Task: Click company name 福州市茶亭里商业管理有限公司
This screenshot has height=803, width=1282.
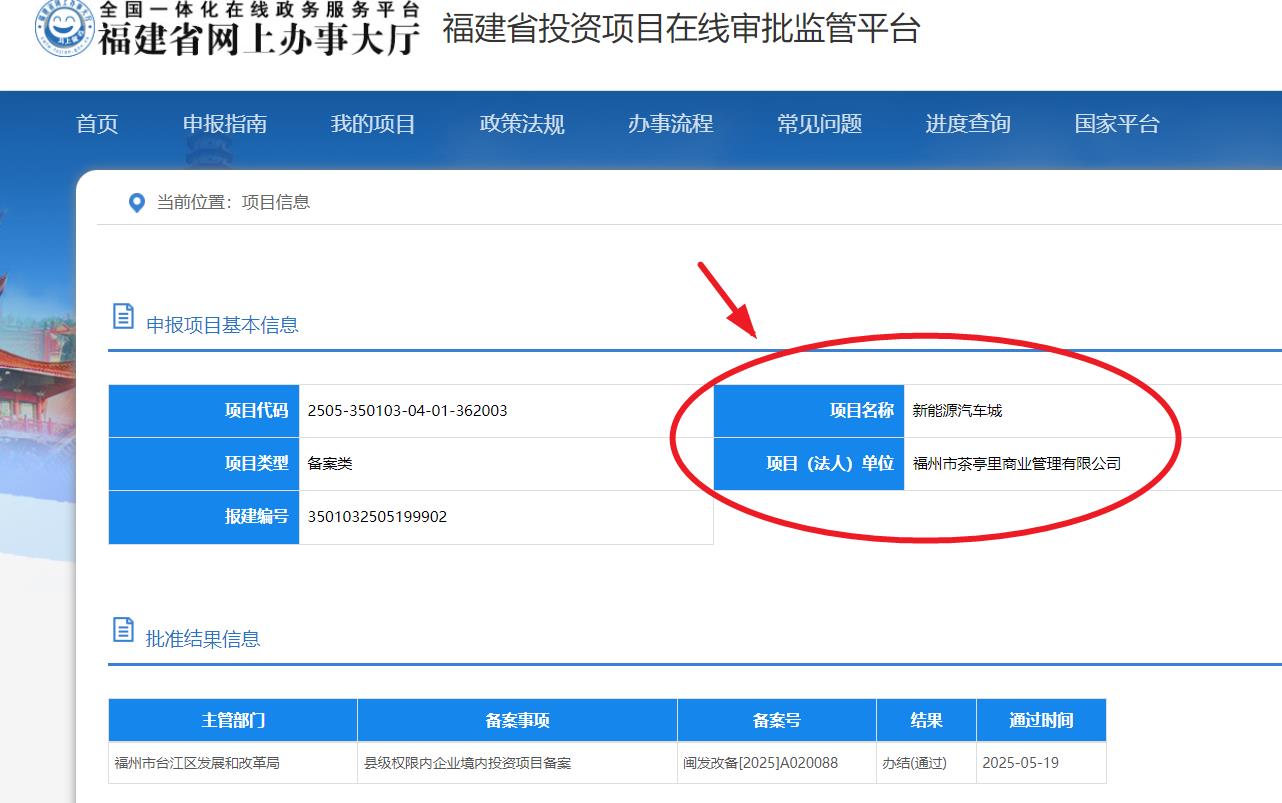Action: click(x=1017, y=464)
